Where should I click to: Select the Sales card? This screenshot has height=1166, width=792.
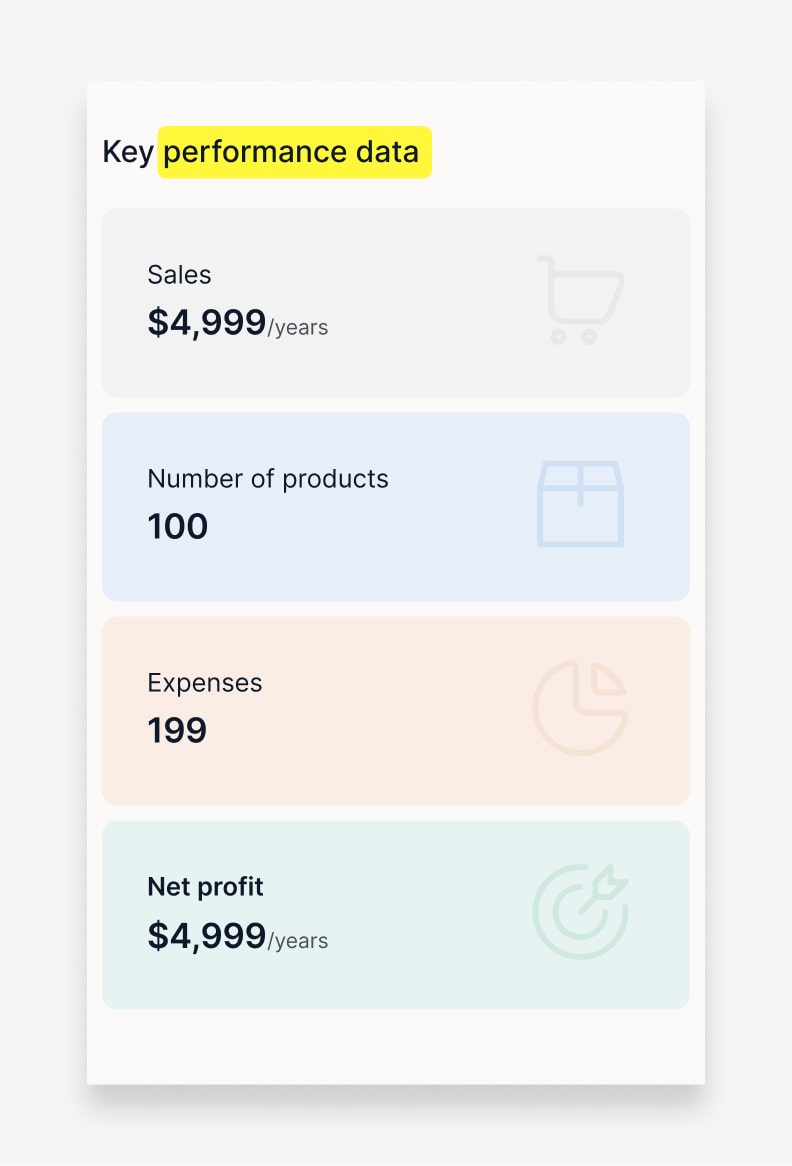pyautogui.click(x=396, y=302)
